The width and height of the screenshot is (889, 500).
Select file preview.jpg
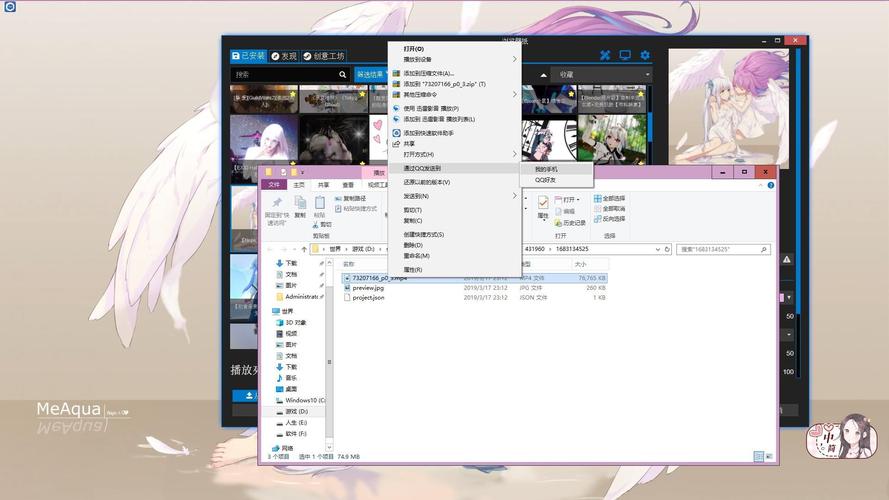click(368, 288)
